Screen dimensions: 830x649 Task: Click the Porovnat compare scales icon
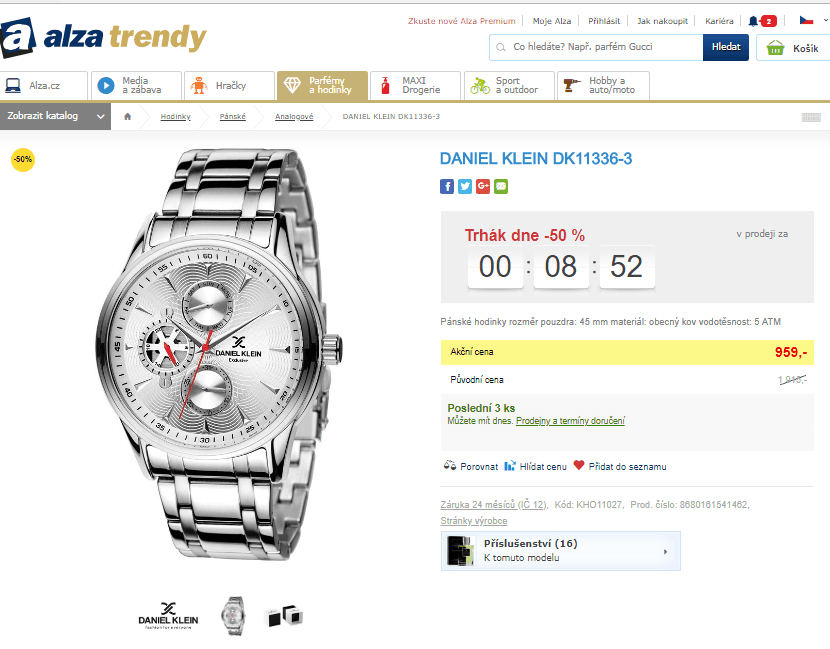coord(449,466)
